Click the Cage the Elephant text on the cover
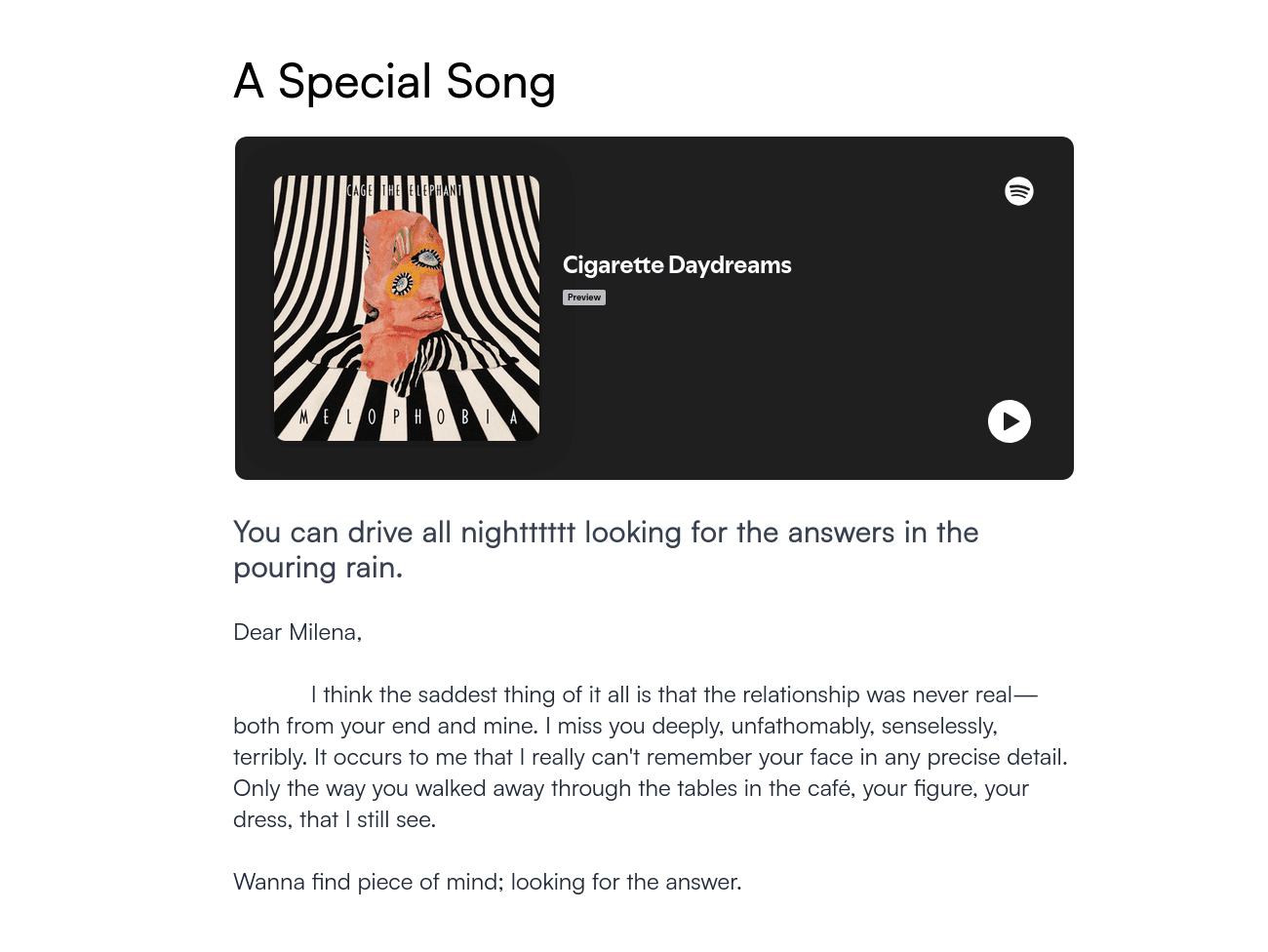This screenshot has width=1268, height=952. (x=404, y=190)
